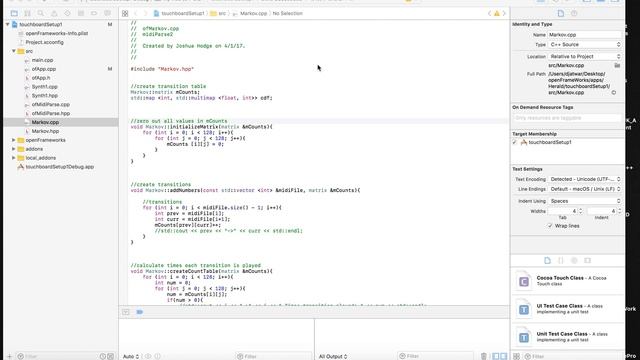Show the File inspector
640x360 pixels.
561,13
